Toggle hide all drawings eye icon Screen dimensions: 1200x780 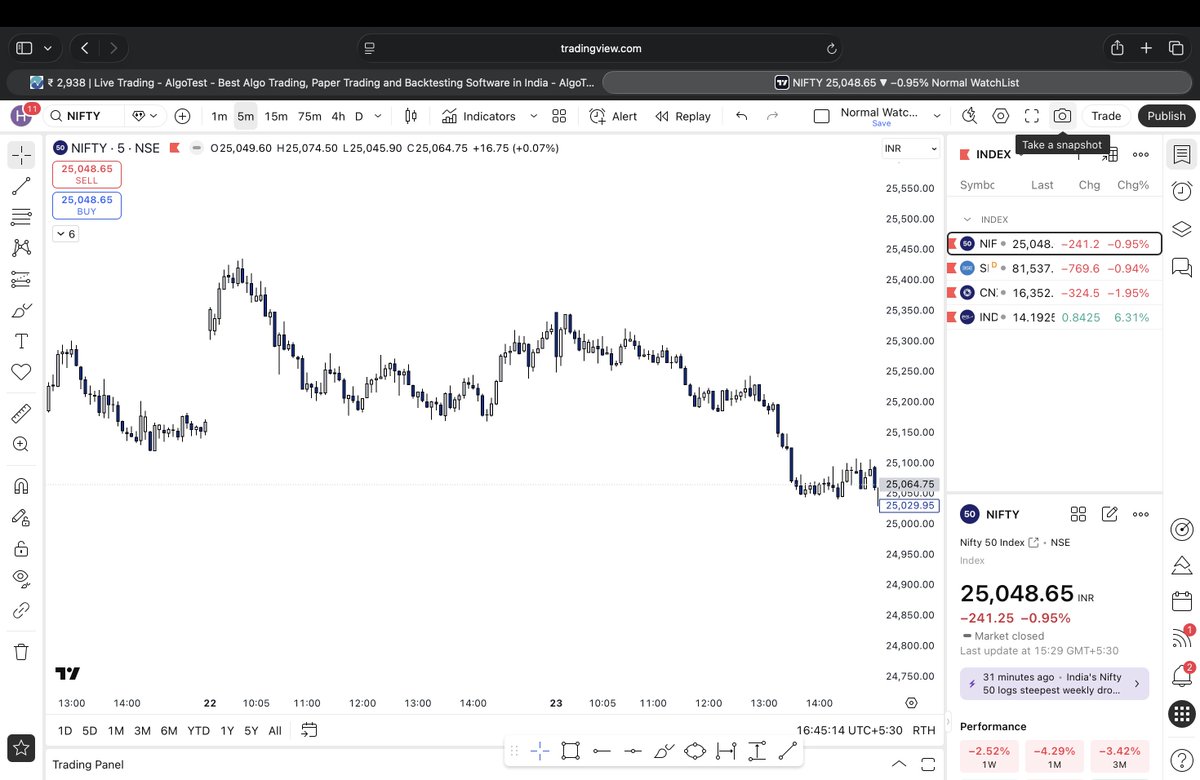[21, 579]
